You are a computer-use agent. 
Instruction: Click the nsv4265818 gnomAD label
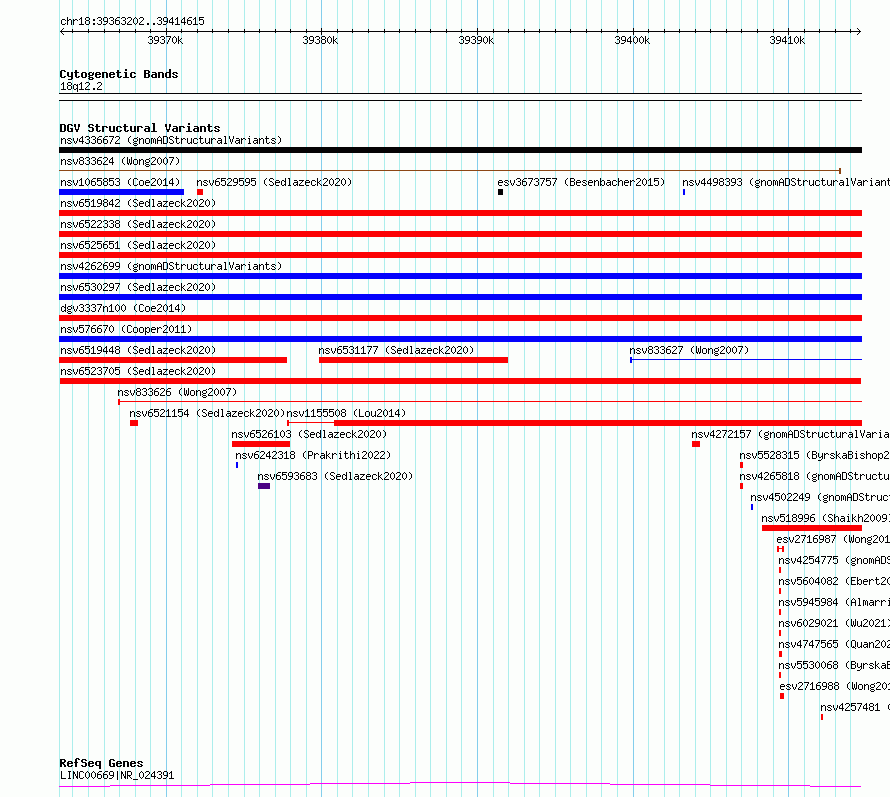coord(815,476)
